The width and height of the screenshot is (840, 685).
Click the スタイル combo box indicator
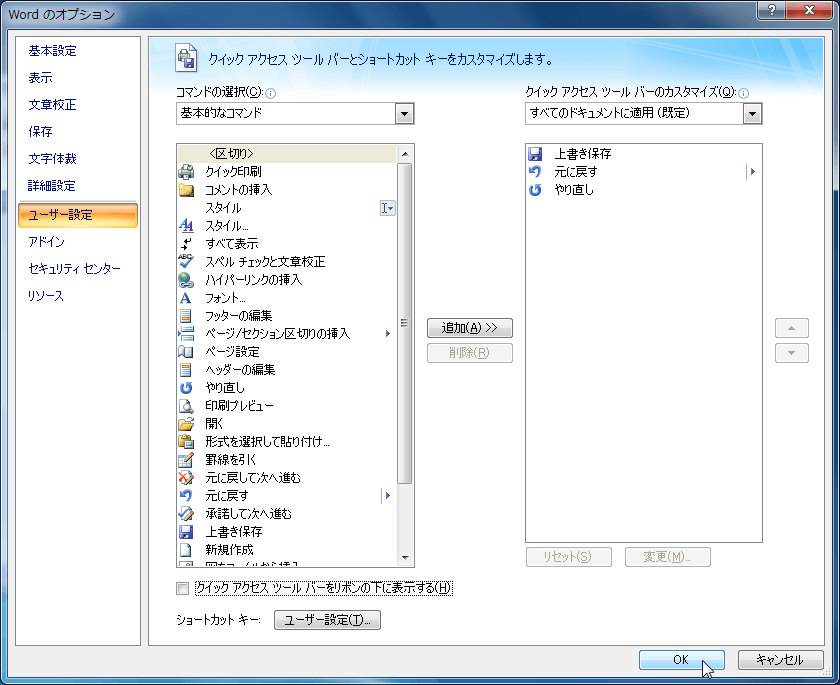387,208
